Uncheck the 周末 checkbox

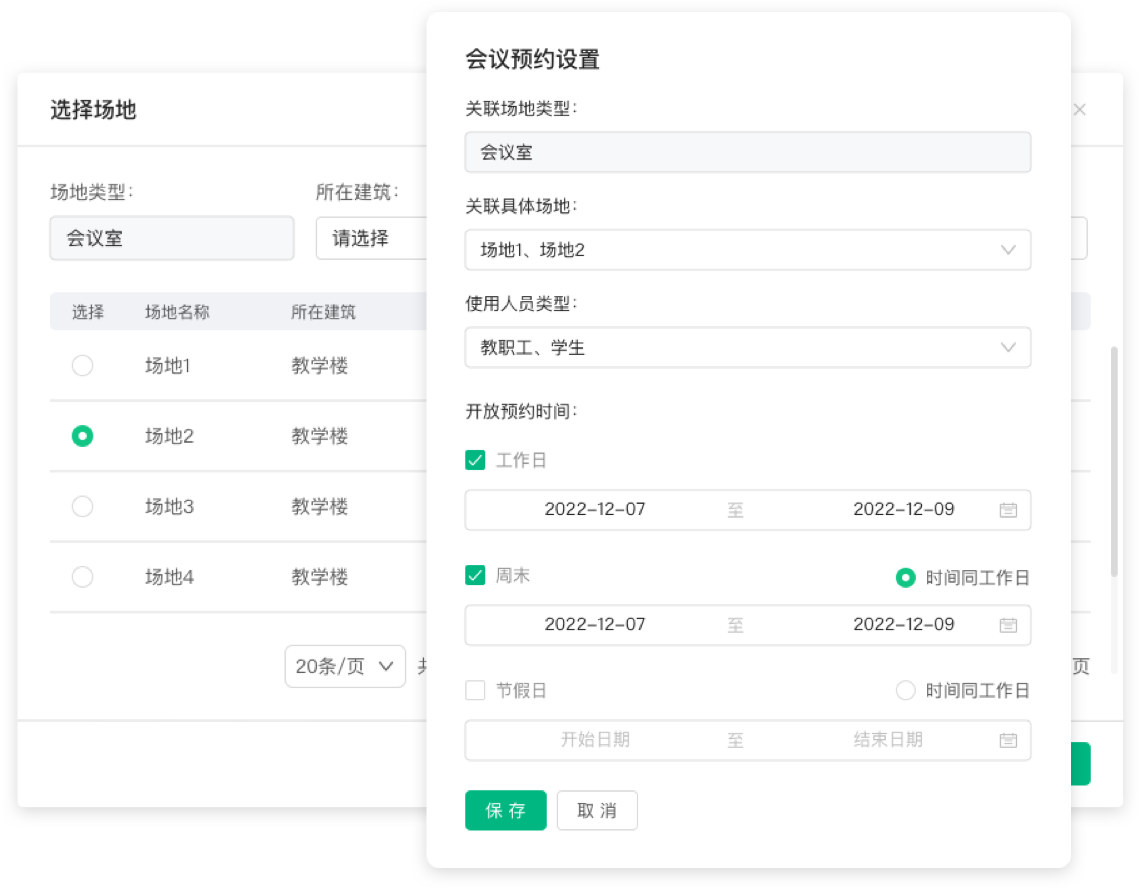[475, 576]
